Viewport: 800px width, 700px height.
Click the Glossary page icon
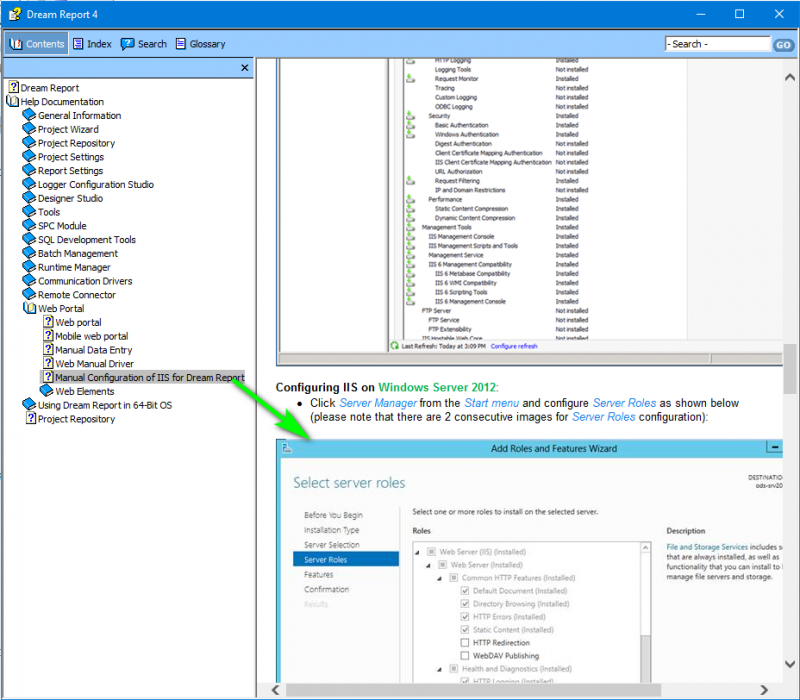[181, 44]
